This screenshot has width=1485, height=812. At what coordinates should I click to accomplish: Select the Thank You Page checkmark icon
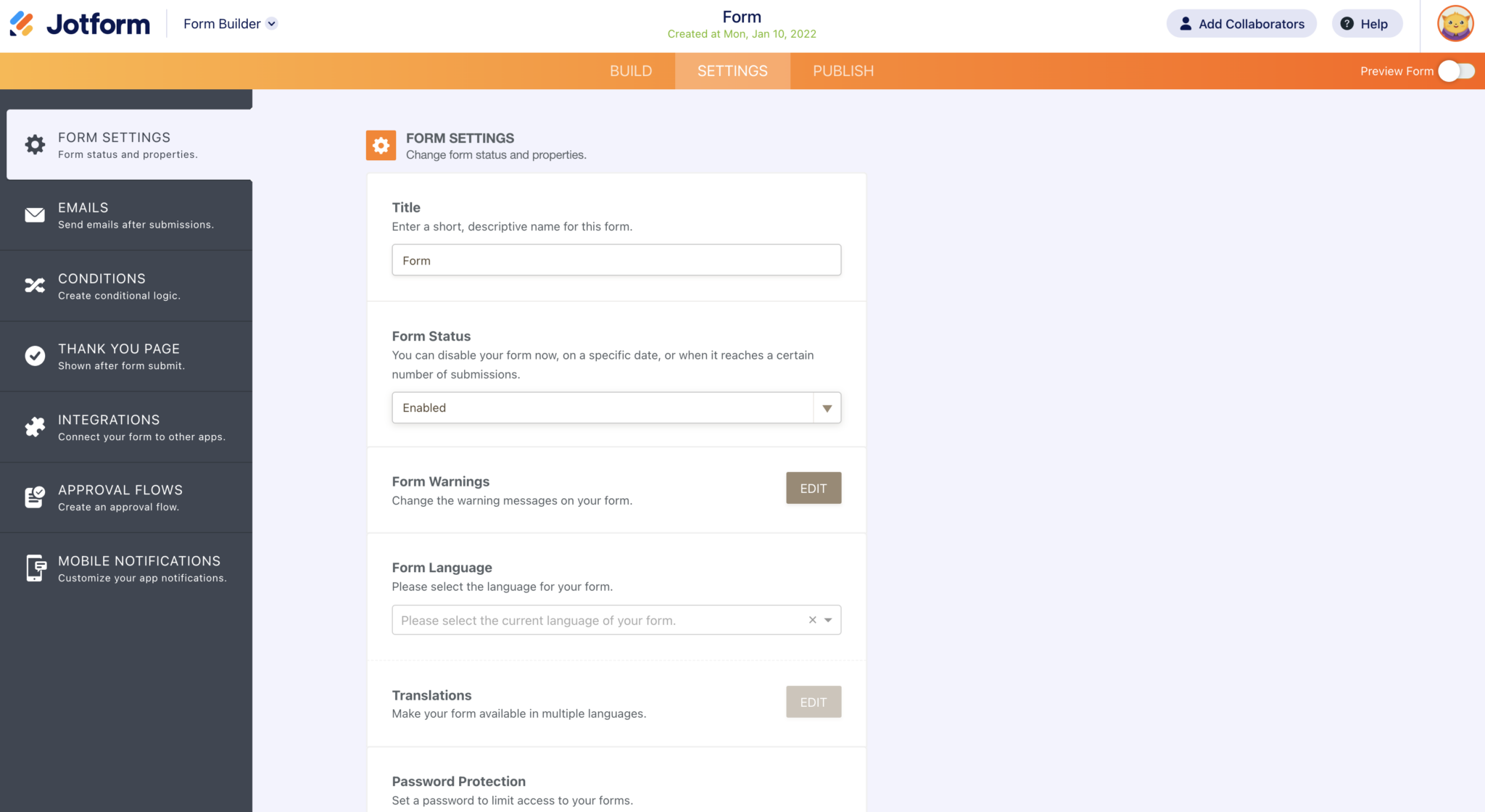click(x=35, y=355)
